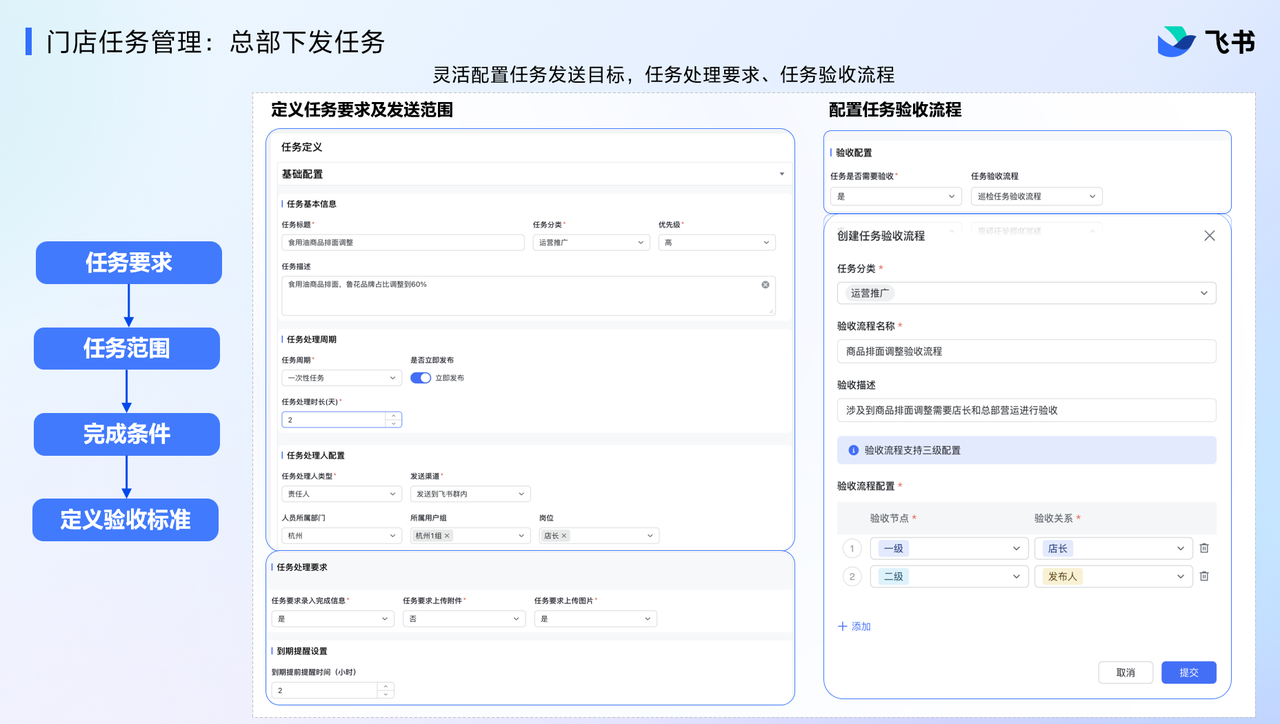Increase 任务处理时长 using the up stepper
This screenshot has width=1280, height=724.
tap(394, 416)
